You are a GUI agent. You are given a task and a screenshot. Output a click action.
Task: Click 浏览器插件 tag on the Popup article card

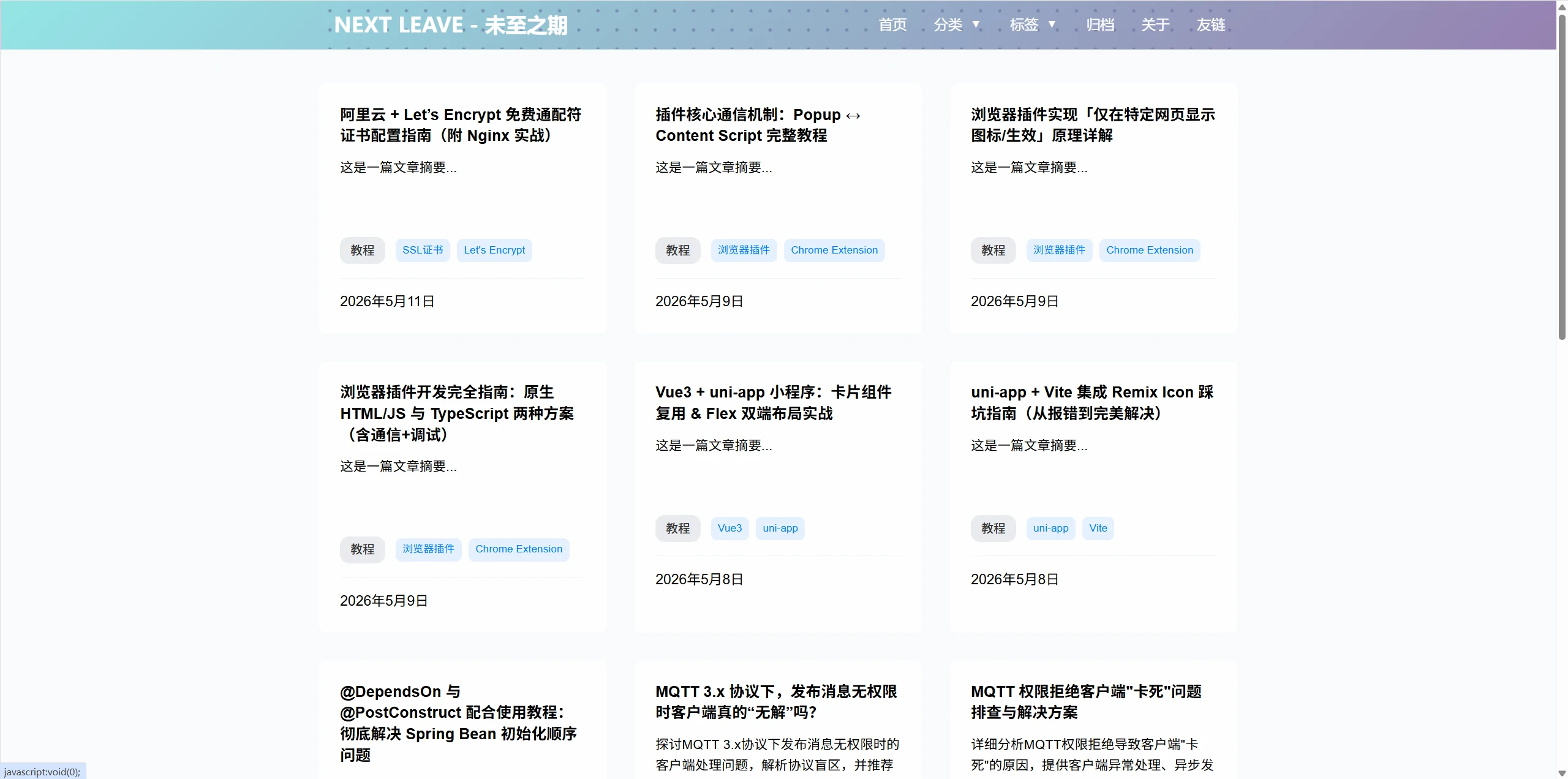coord(744,250)
